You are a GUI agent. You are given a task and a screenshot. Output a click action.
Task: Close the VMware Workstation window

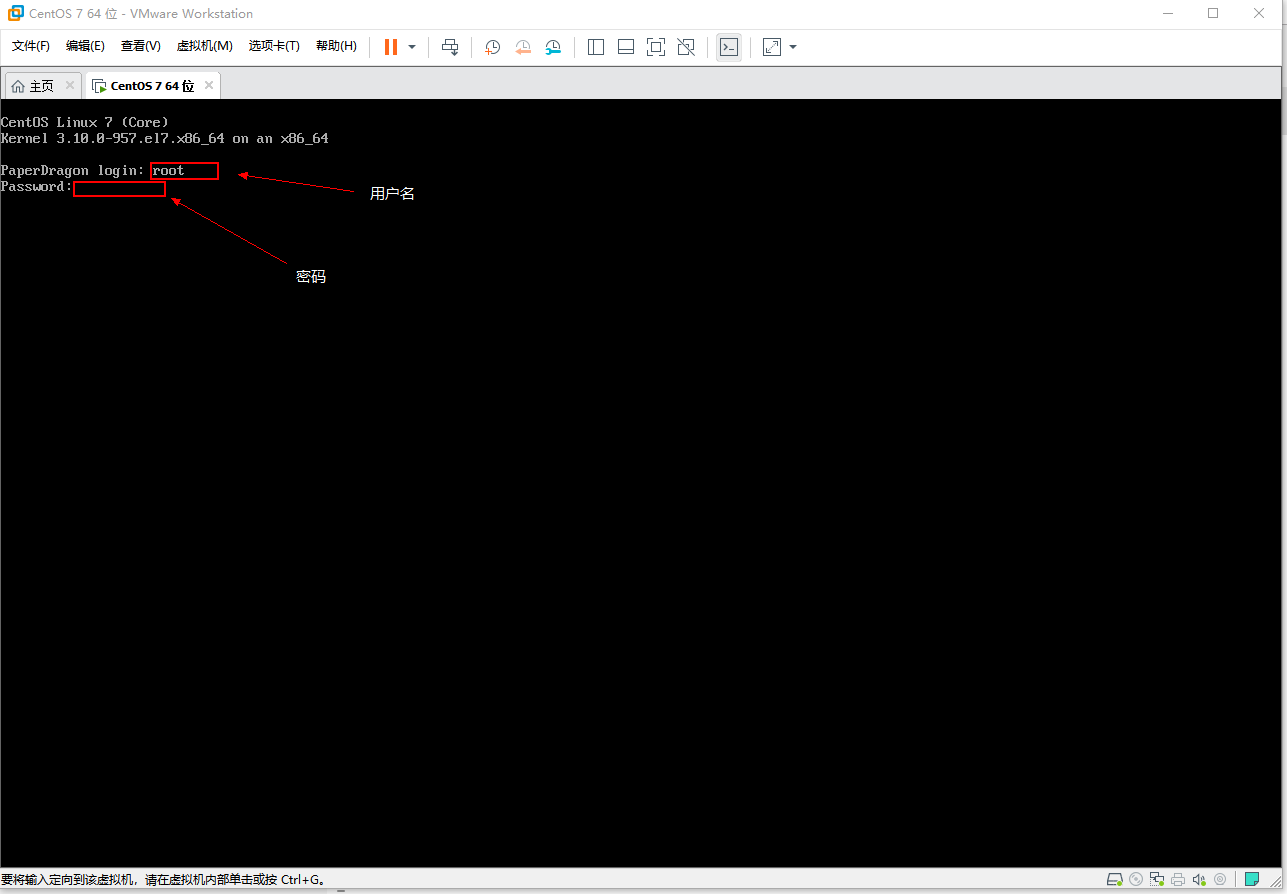pyautogui.click(x=1260, y=14)
